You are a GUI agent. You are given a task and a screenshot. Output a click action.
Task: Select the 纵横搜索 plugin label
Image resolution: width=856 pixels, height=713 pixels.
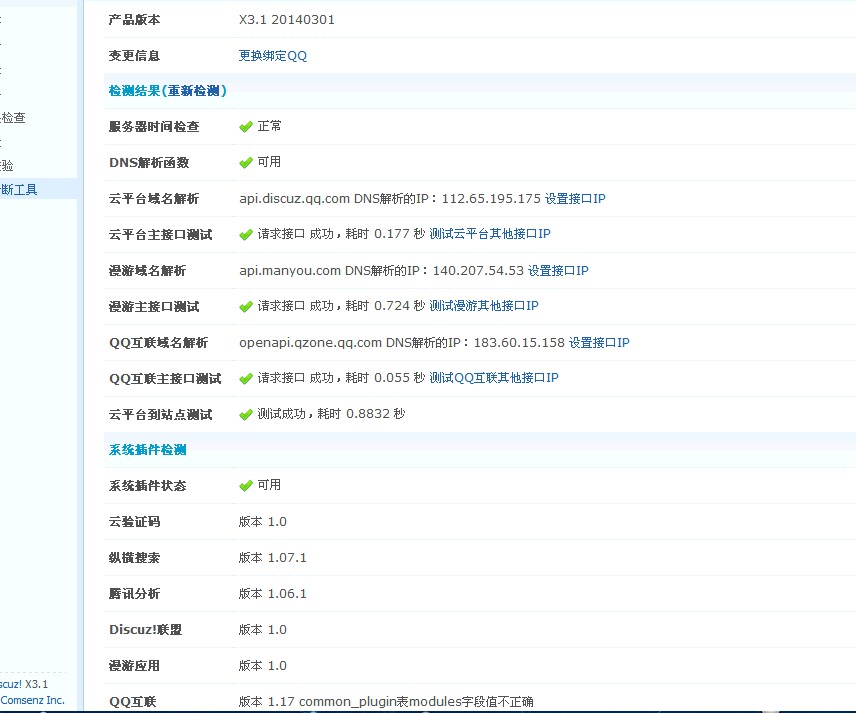(x=134, y=558)
